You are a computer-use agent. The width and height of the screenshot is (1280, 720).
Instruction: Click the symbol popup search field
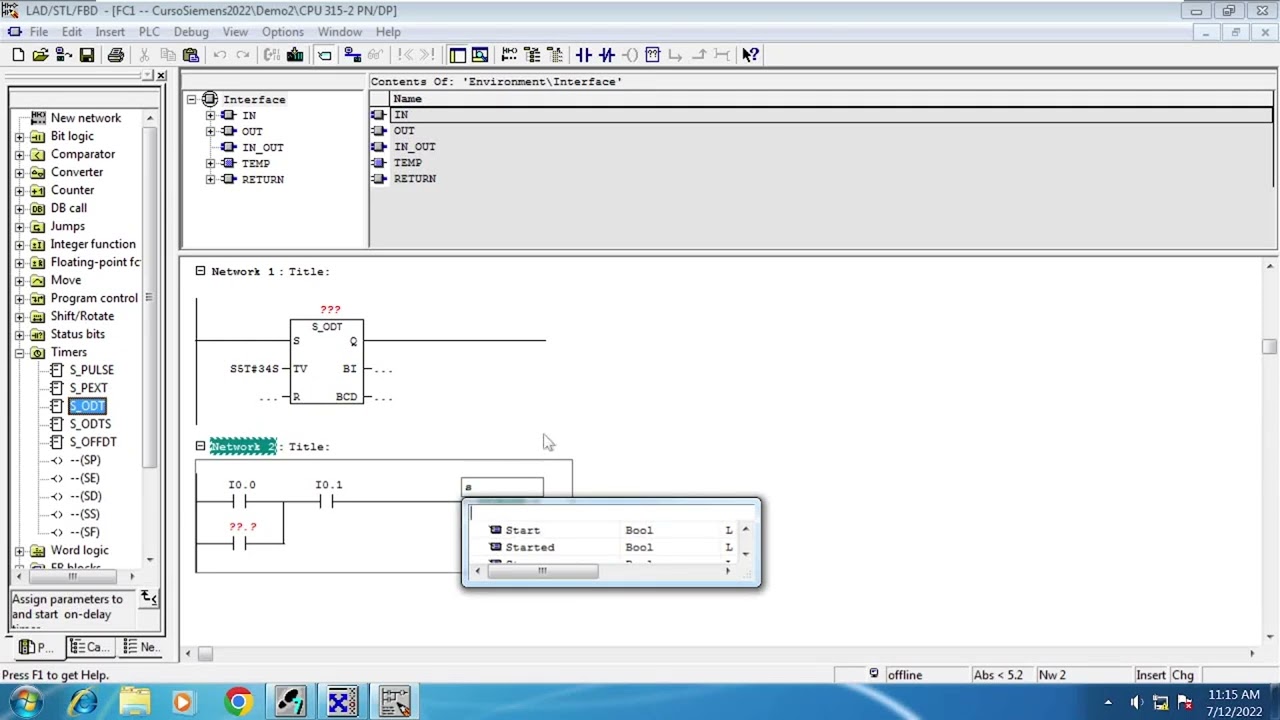coord(611,512)
